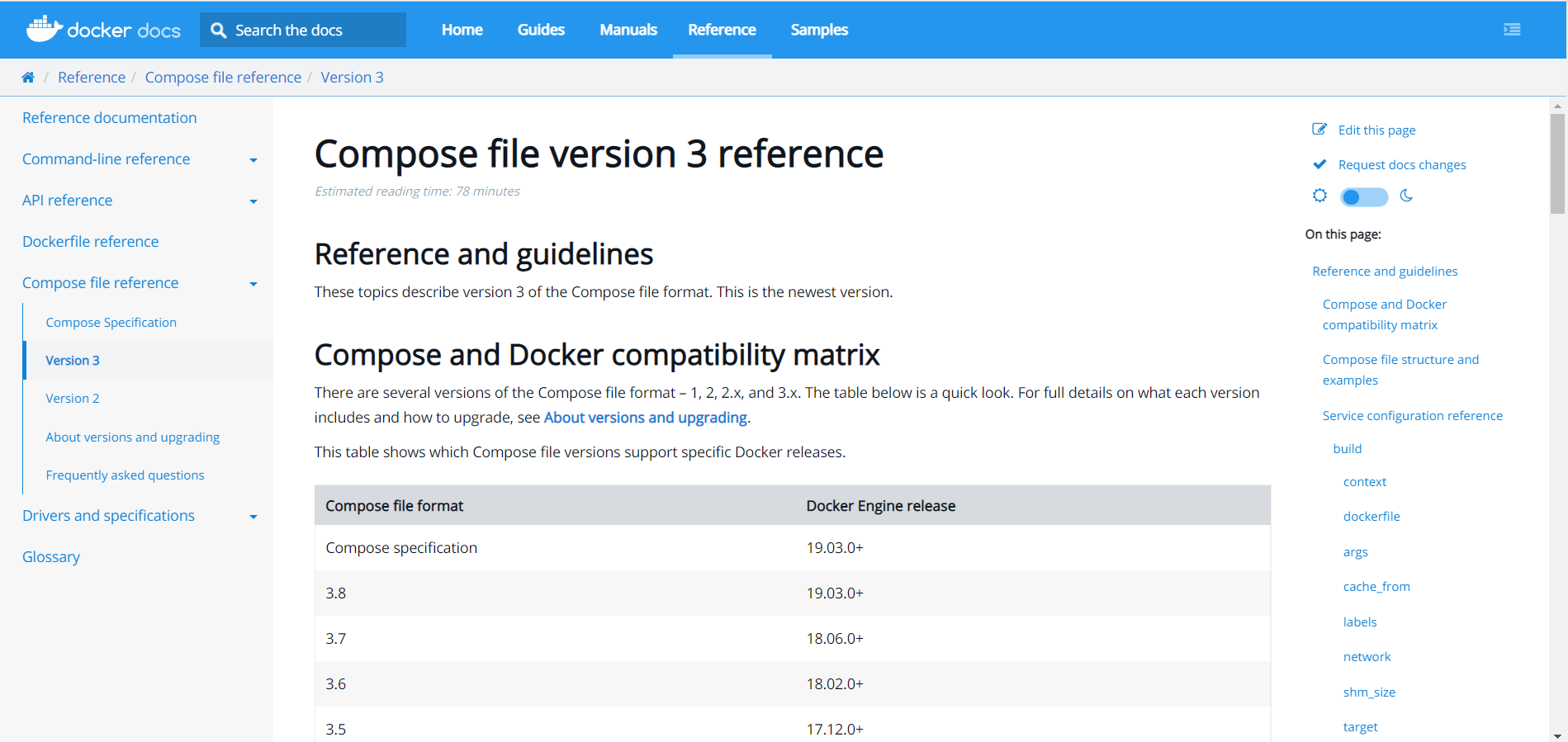Toggle the right sidebar menu icon
Viewport: 1568px width, 742px height.
point(1512,30)
